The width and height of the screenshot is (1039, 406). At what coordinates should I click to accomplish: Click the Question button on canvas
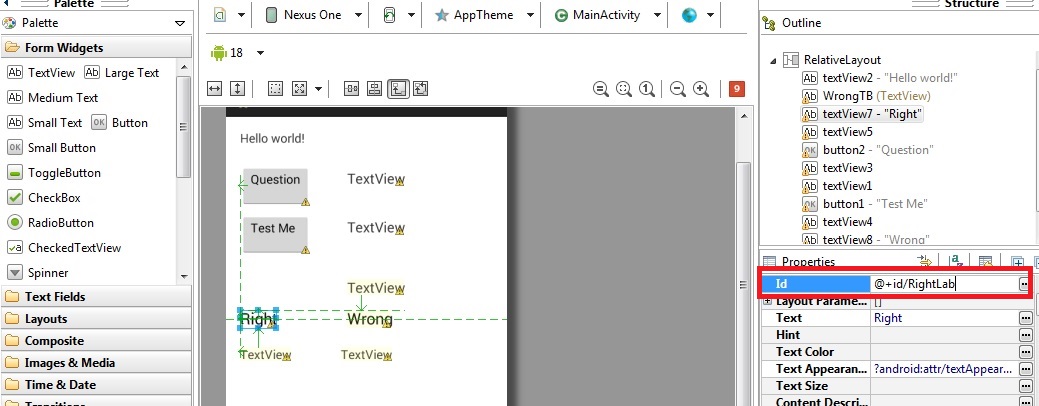[275, 185]
